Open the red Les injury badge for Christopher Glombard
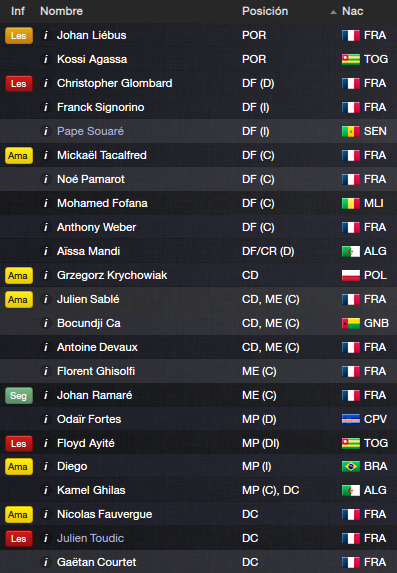 [19, 84]
